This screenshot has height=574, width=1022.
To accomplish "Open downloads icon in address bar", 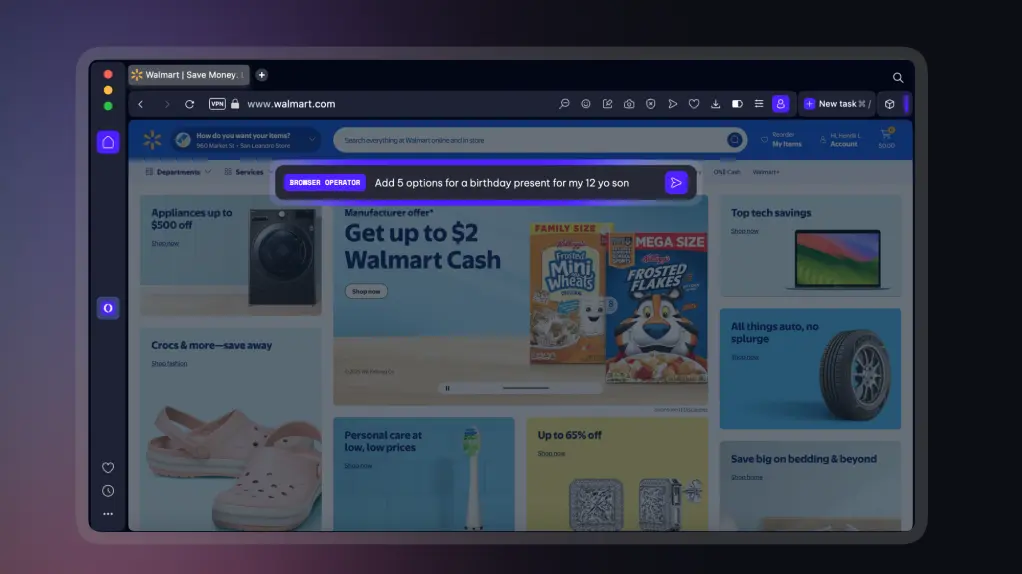I will (x=715, y=104).
